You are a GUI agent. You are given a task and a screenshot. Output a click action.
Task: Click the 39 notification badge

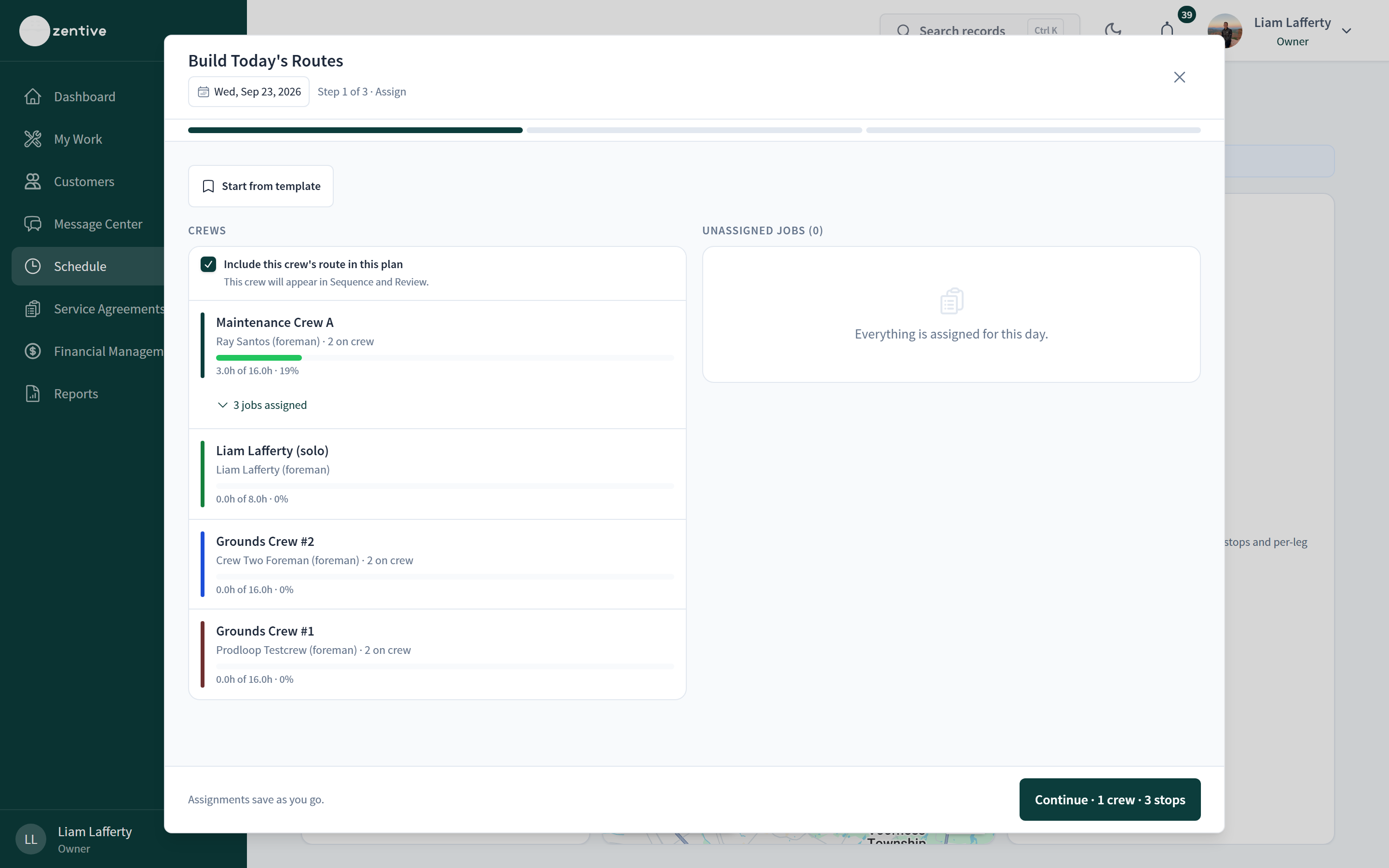(1186, 15)
